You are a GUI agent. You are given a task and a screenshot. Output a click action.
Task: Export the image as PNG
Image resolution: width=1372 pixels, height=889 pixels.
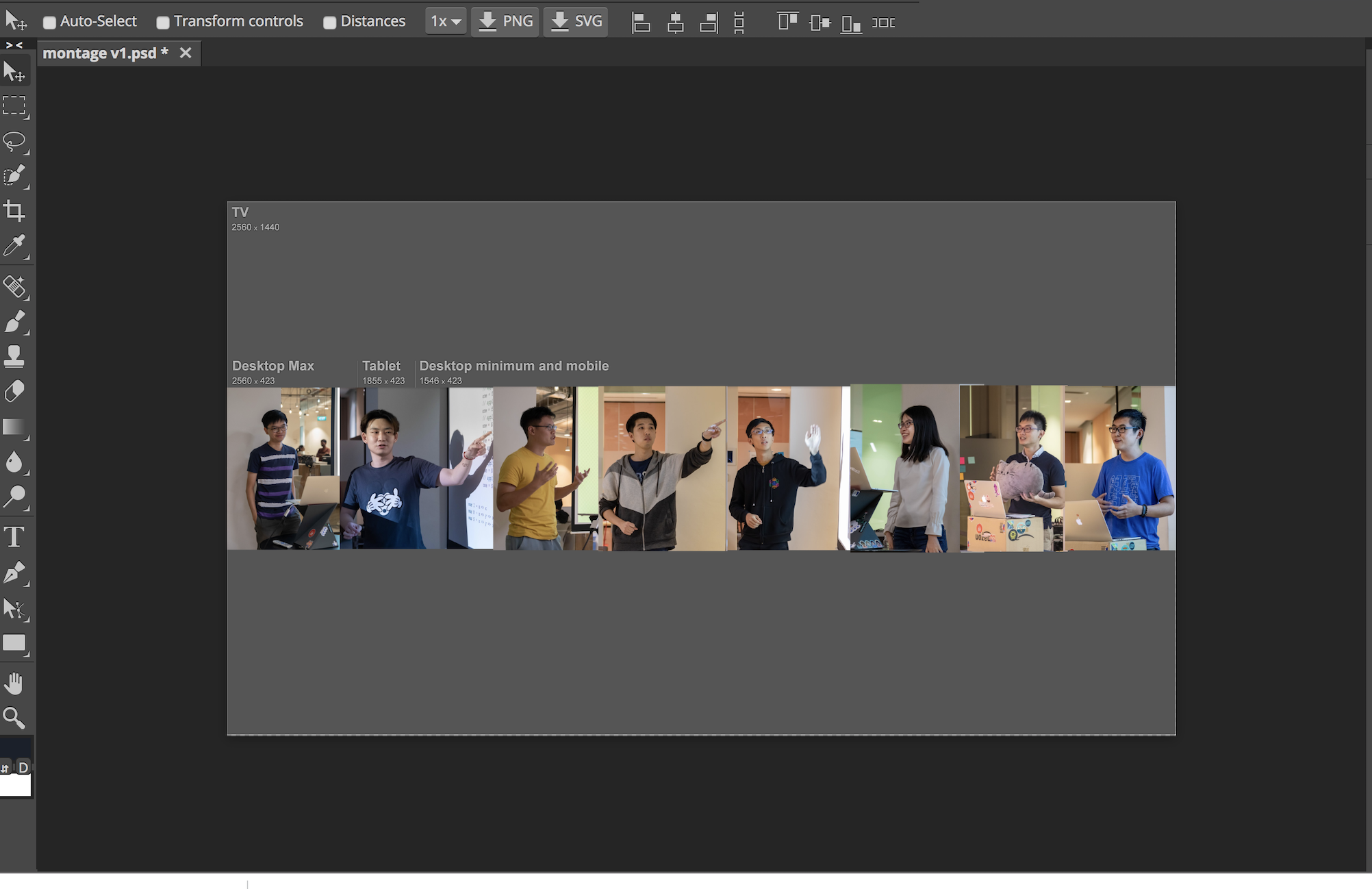(505, 22)
